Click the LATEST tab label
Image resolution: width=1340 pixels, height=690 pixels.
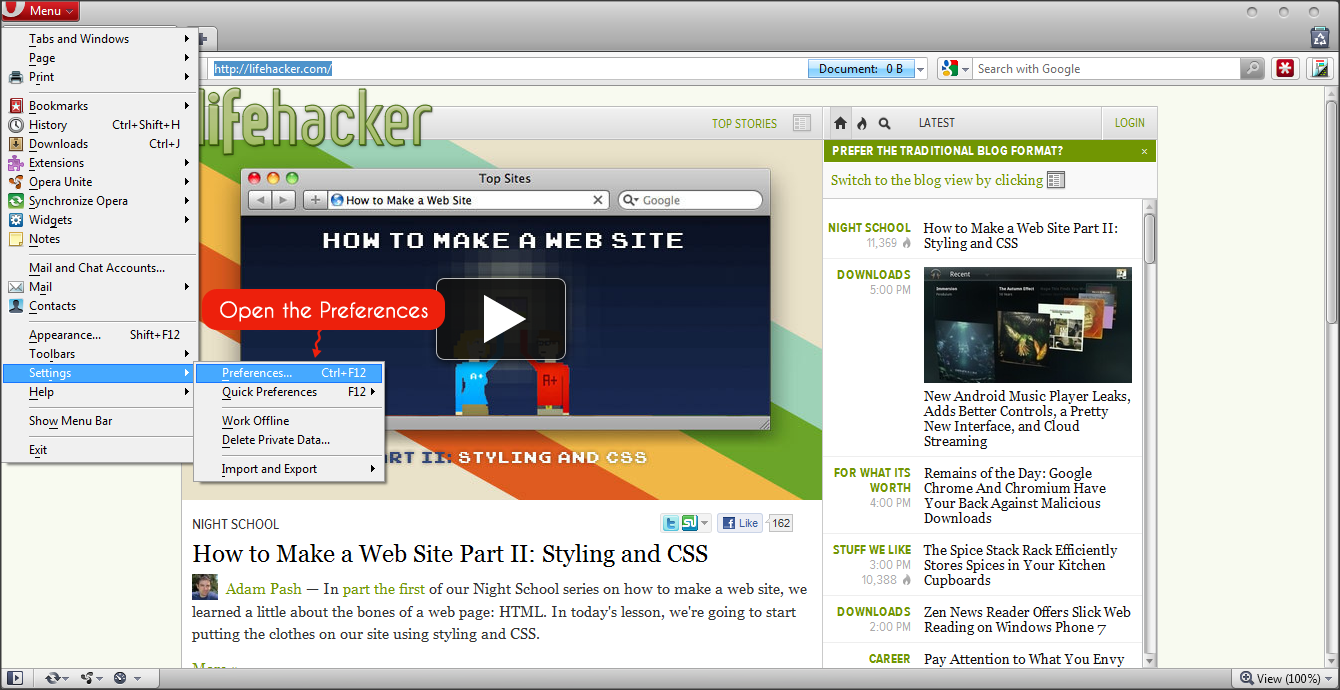tap(937, 123)
